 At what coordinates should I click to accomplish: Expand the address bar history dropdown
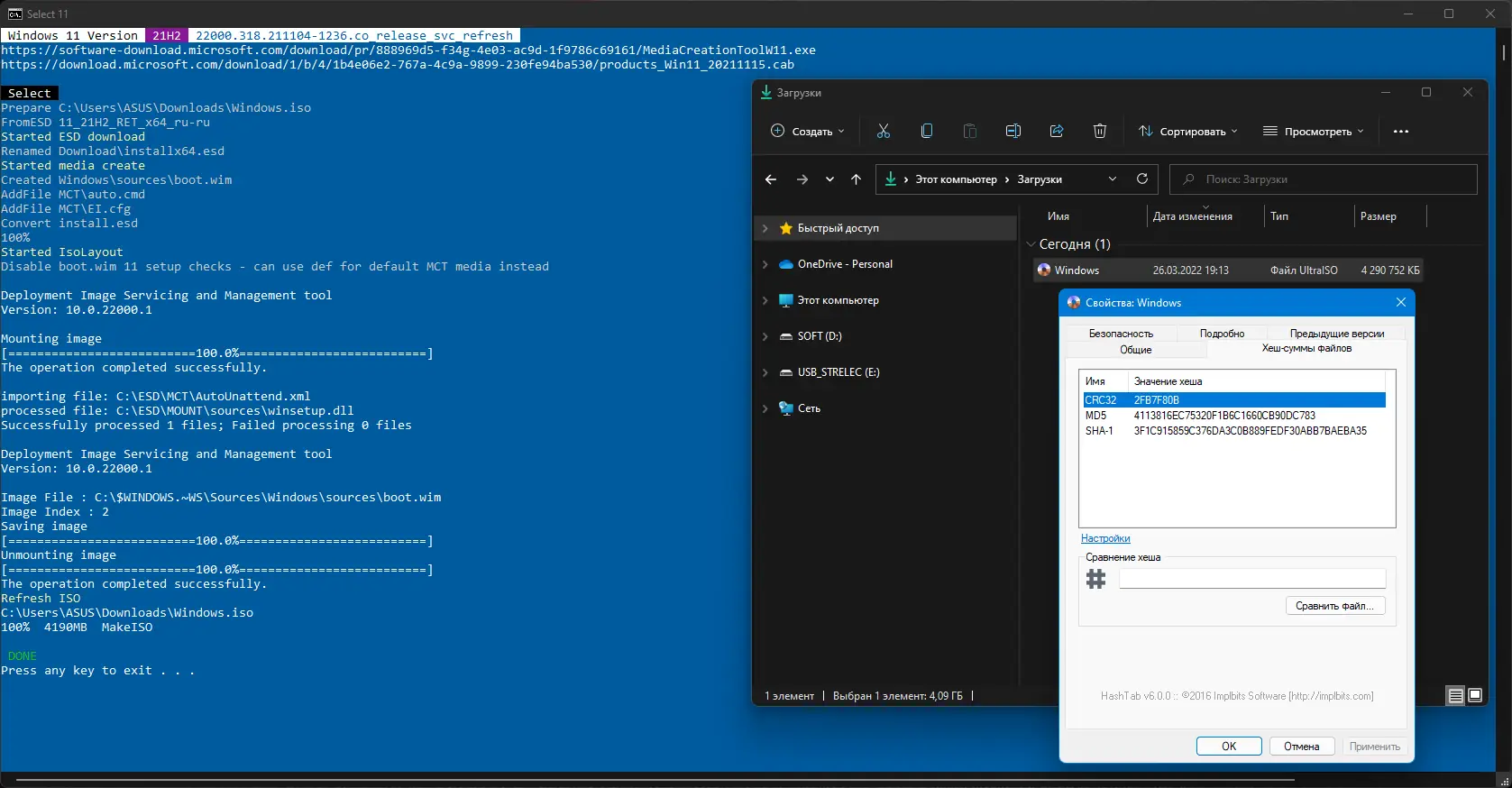pos(1113,179)
